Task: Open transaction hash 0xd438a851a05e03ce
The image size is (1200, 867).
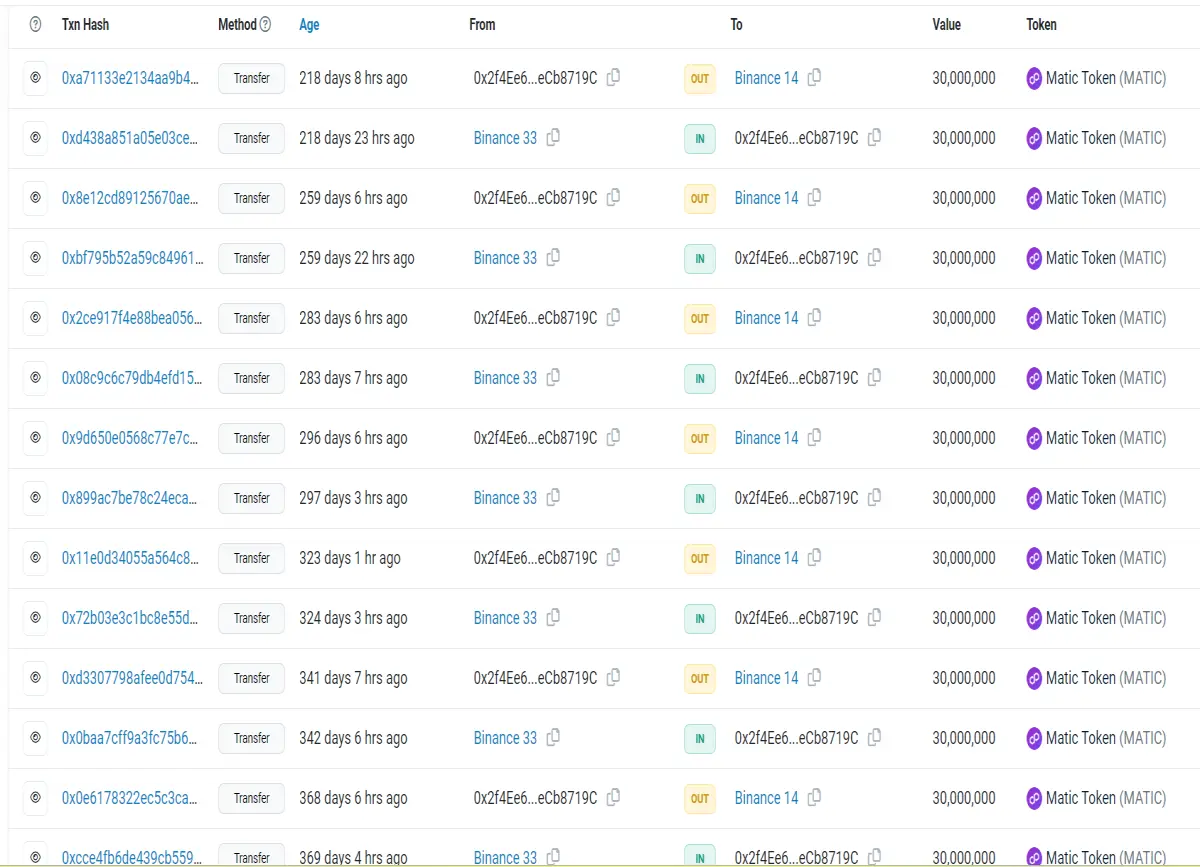Action: tap(131, 138)
